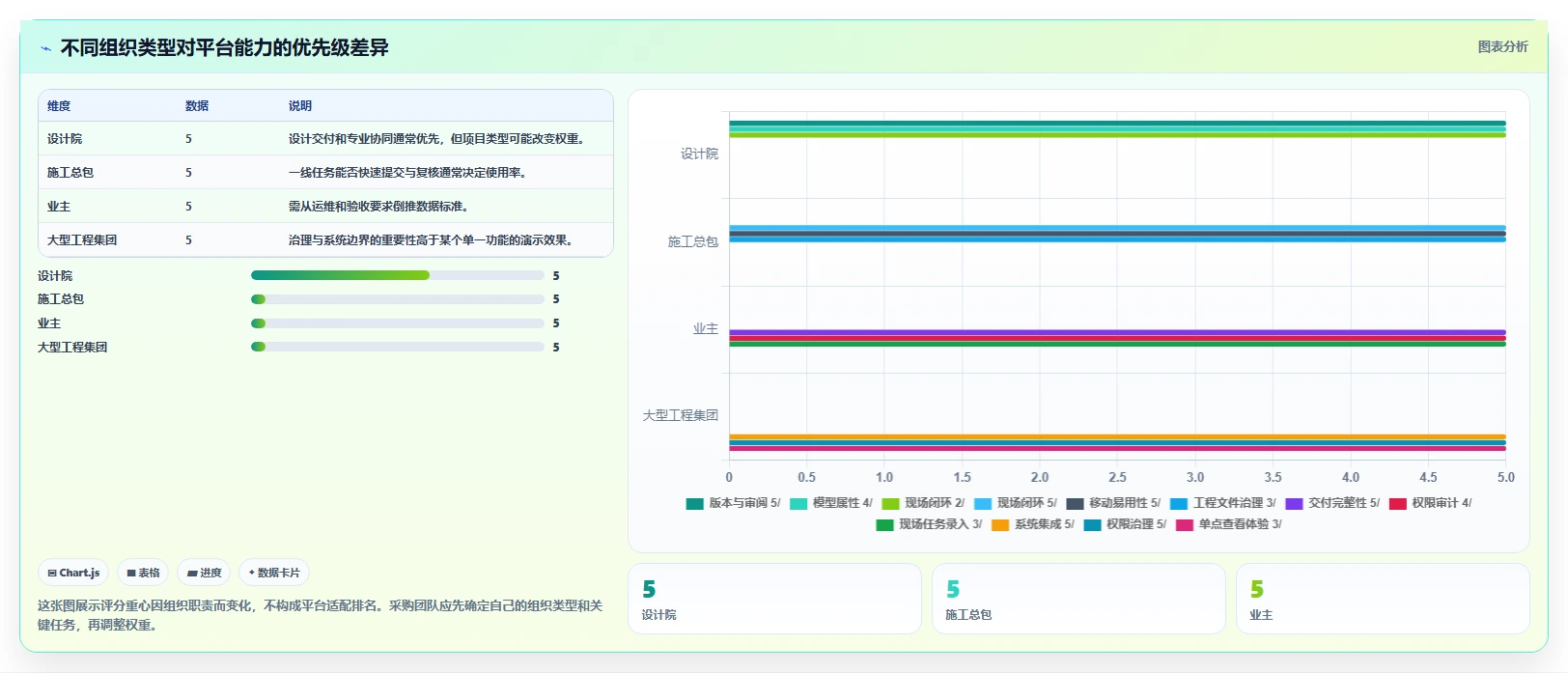Toggle the 单点查看体验 3/ legend entry
This screenshot has height=673, width=1568.
pos(1228,524)
